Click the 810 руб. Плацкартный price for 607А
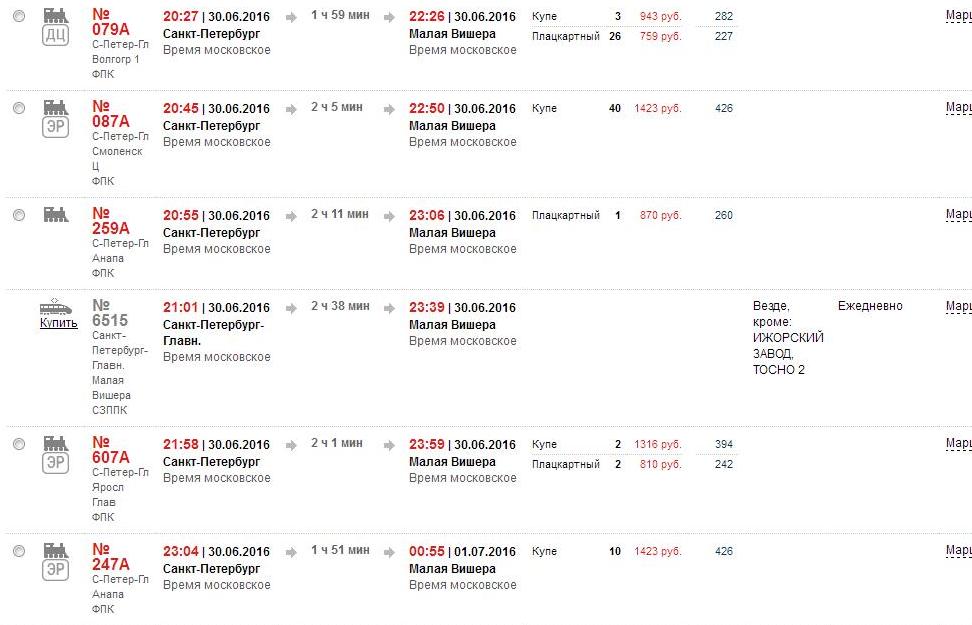 point(658,464)
